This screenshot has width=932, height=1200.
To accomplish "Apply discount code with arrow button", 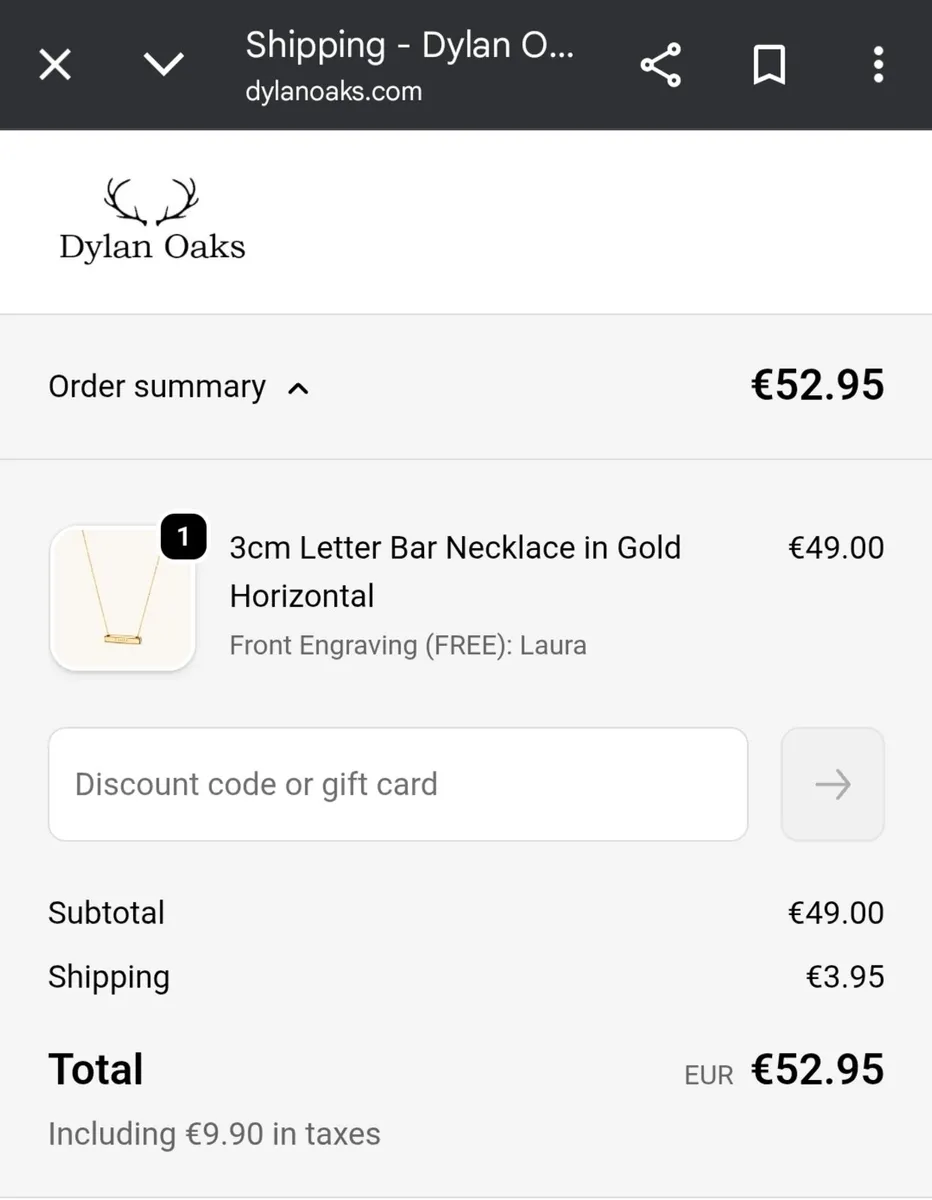I will click(x=832, y=784).
